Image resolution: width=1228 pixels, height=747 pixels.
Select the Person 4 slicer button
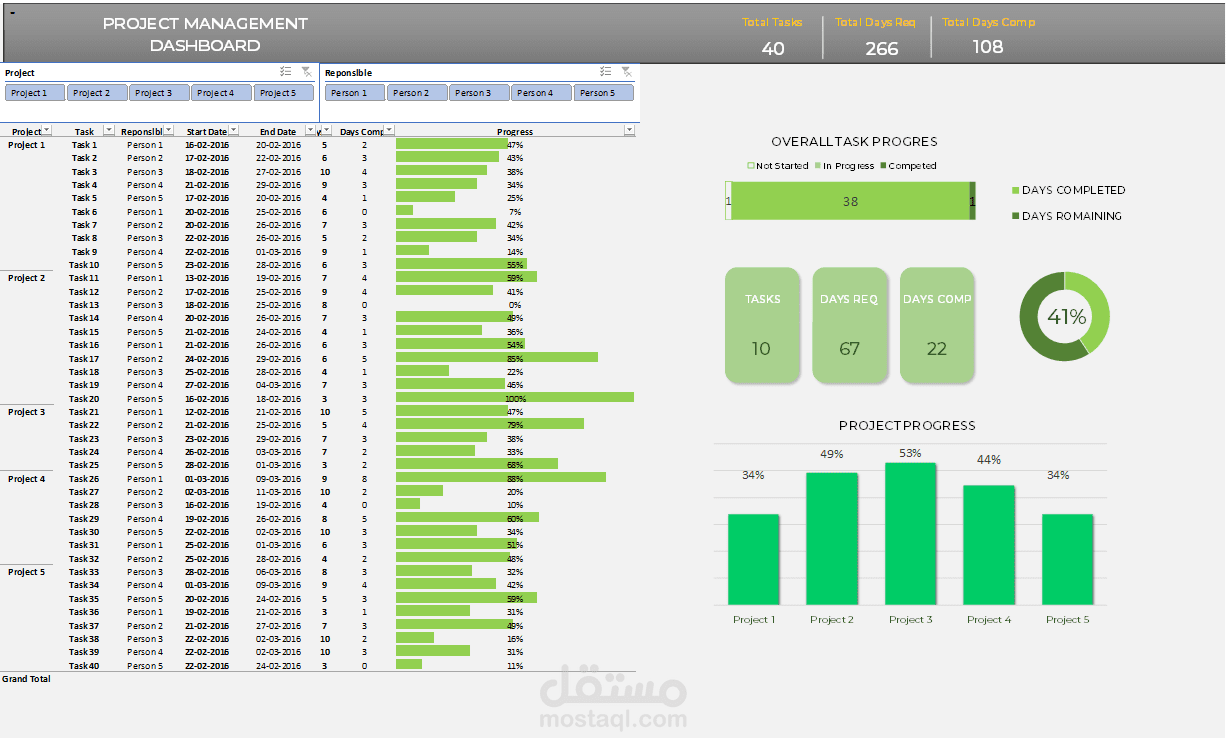[540, 92]
